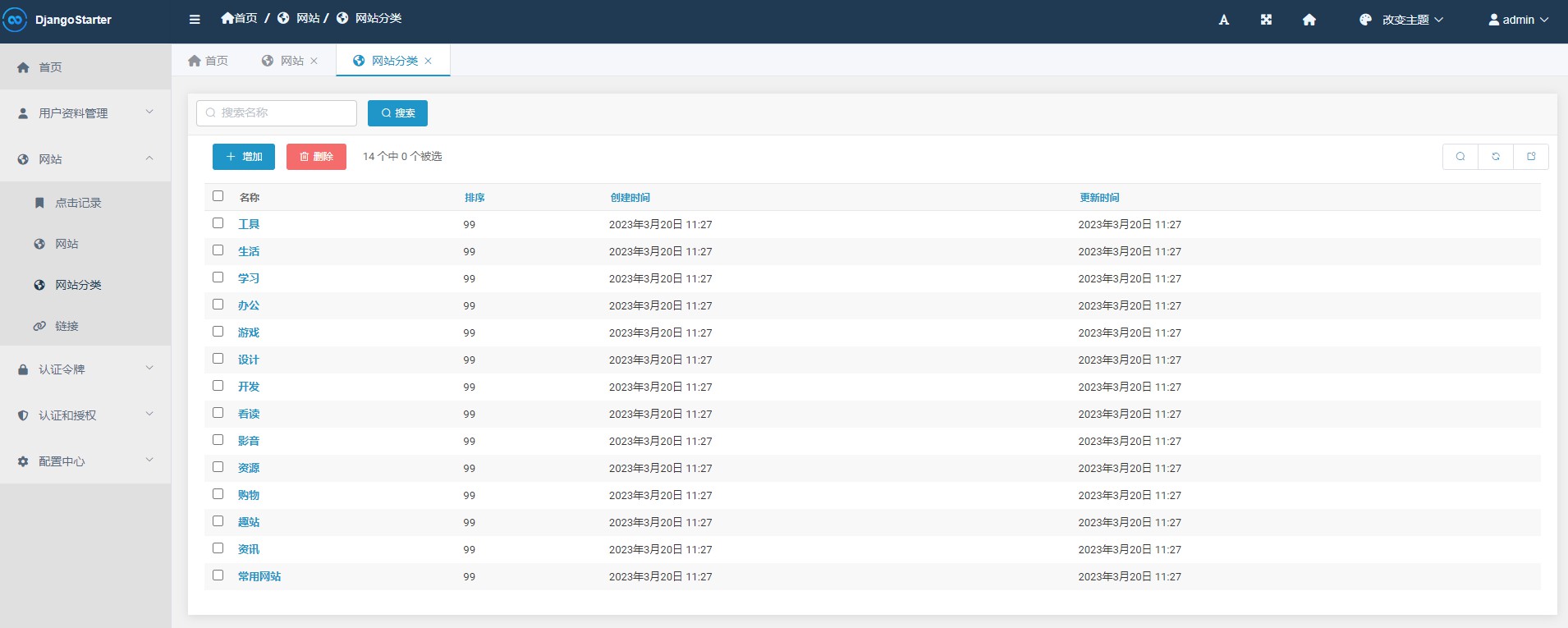This screenshot has width=1568, height=628.
Task: Click the gear icon next to 配置中心
Action: coord(23,461)
